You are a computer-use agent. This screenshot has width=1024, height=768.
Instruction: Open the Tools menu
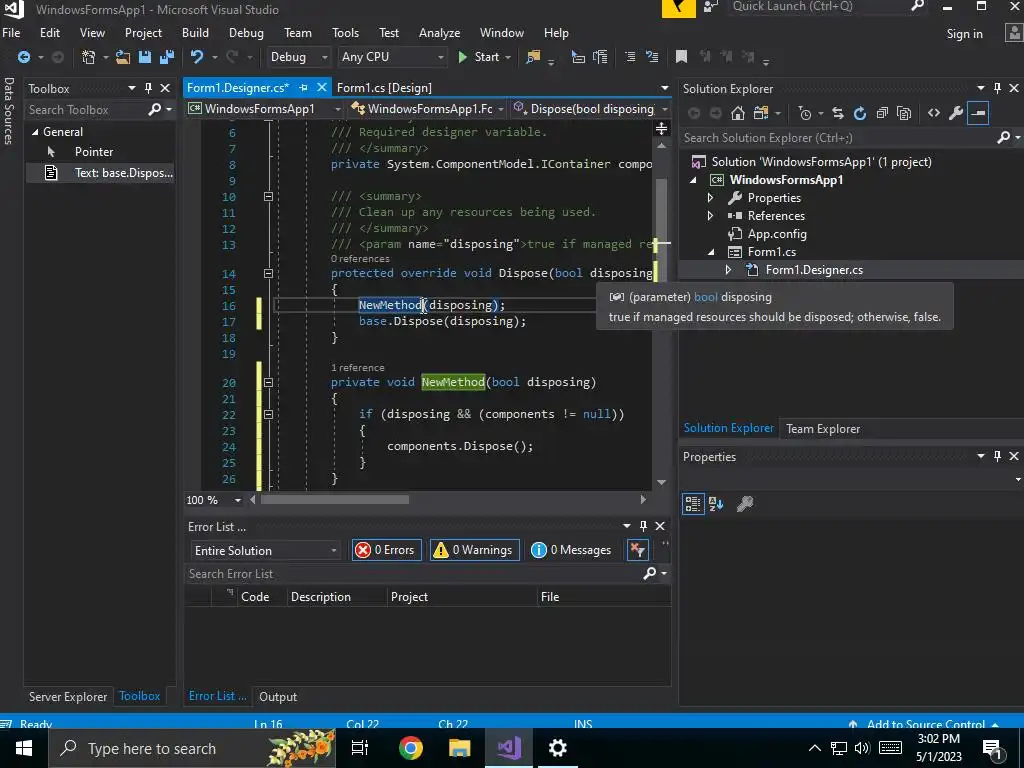[345, 33]
